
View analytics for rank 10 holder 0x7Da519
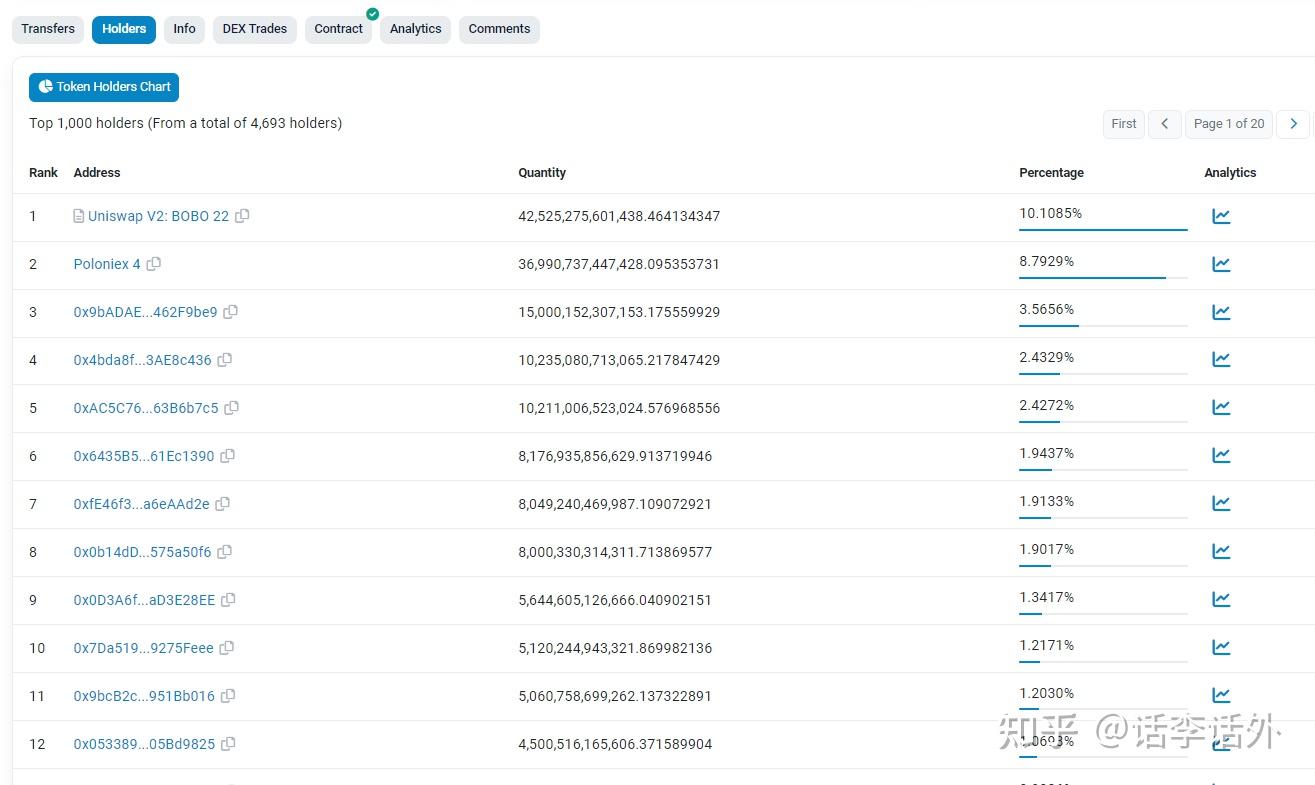[x=1221, y=647]
